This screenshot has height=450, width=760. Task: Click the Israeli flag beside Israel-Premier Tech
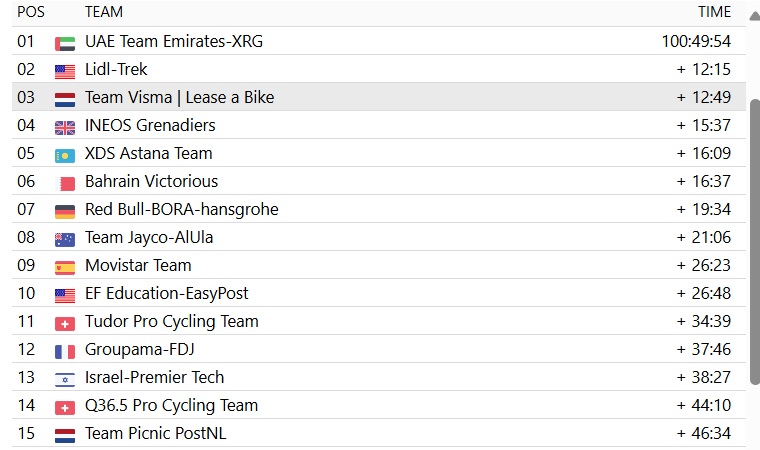(x=65, y=379)
